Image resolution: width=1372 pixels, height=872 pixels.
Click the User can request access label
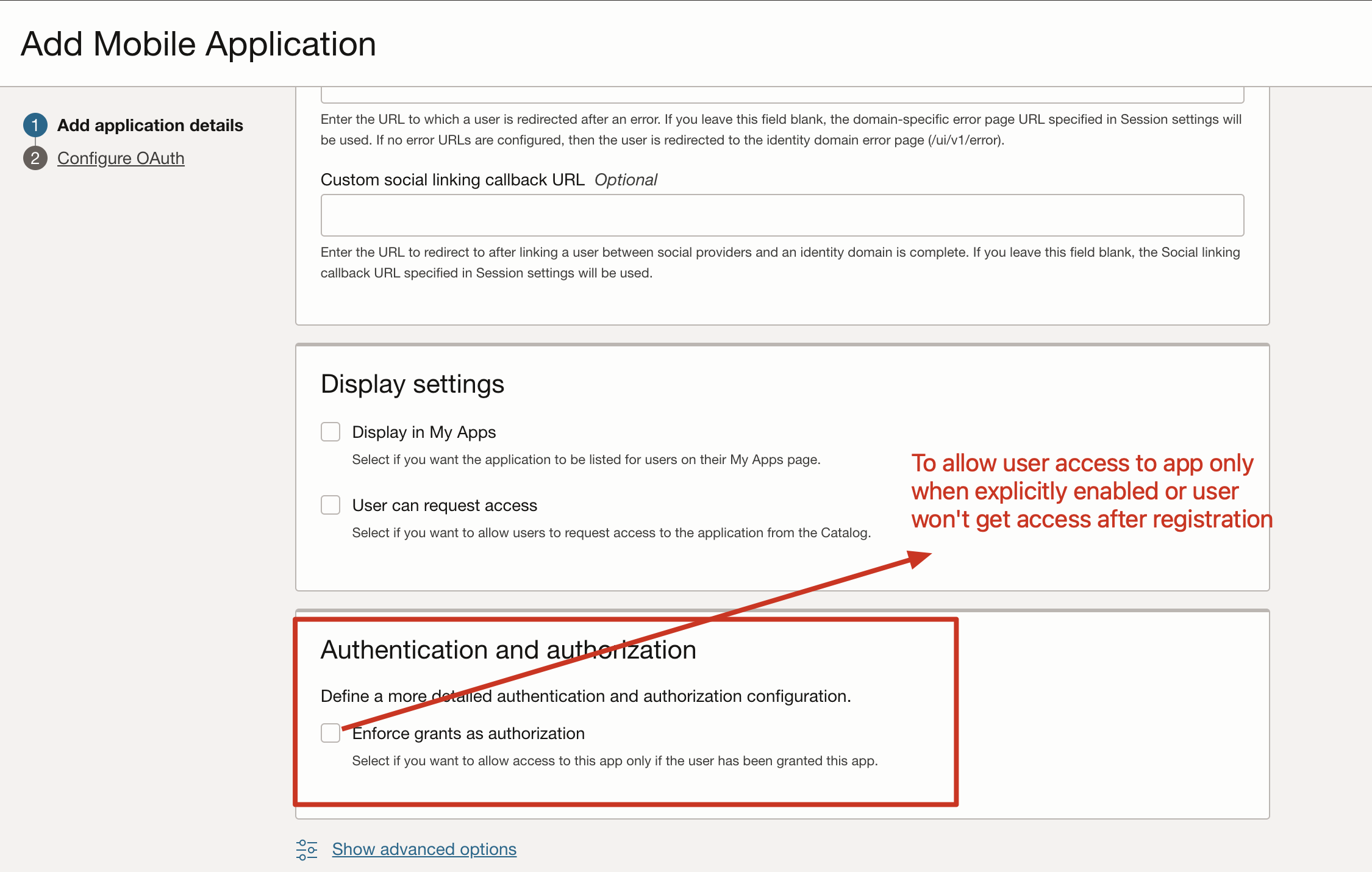click(x=445, y=505)
